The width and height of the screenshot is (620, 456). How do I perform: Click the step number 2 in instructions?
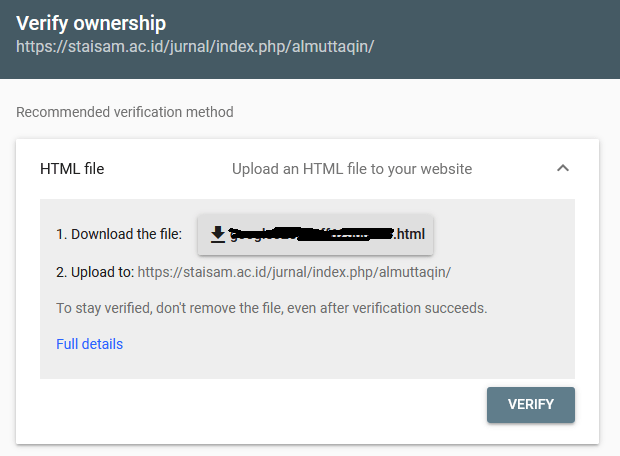(x=60, y=272)
